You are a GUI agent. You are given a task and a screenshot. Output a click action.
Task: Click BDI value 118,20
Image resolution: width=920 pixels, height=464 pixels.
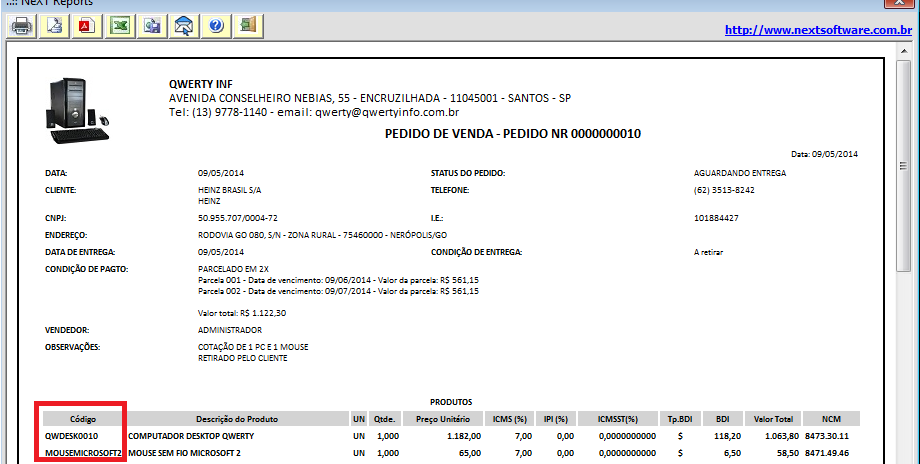click(x=729, y=436)
